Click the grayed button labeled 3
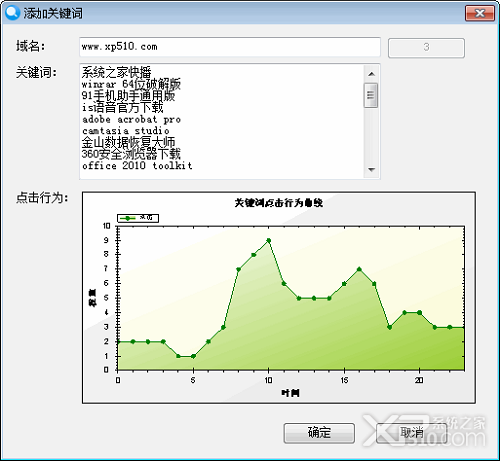Image resolution: width=500 pixels, height=461 pixels. 426,48
